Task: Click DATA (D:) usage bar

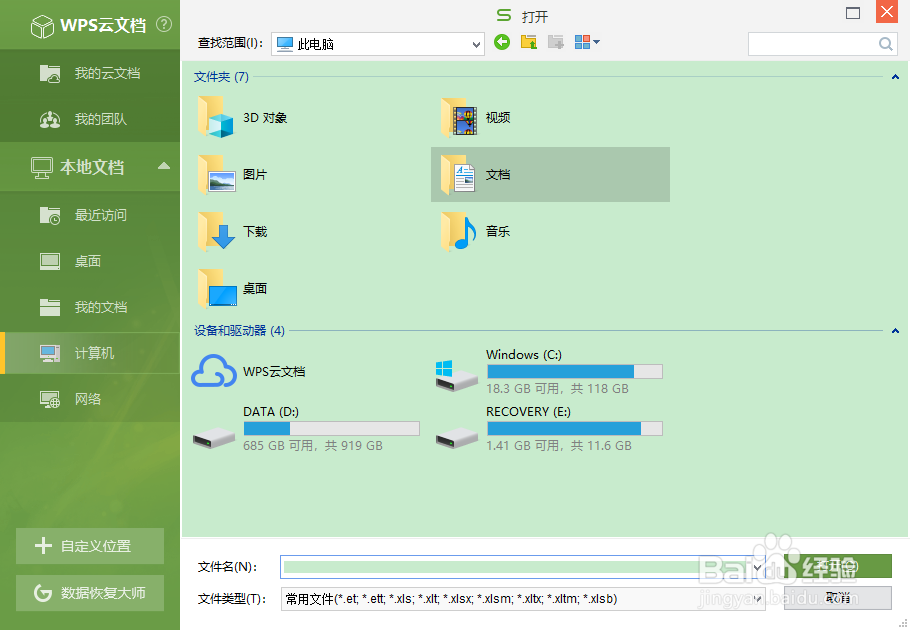Action: tap(331, 429)
